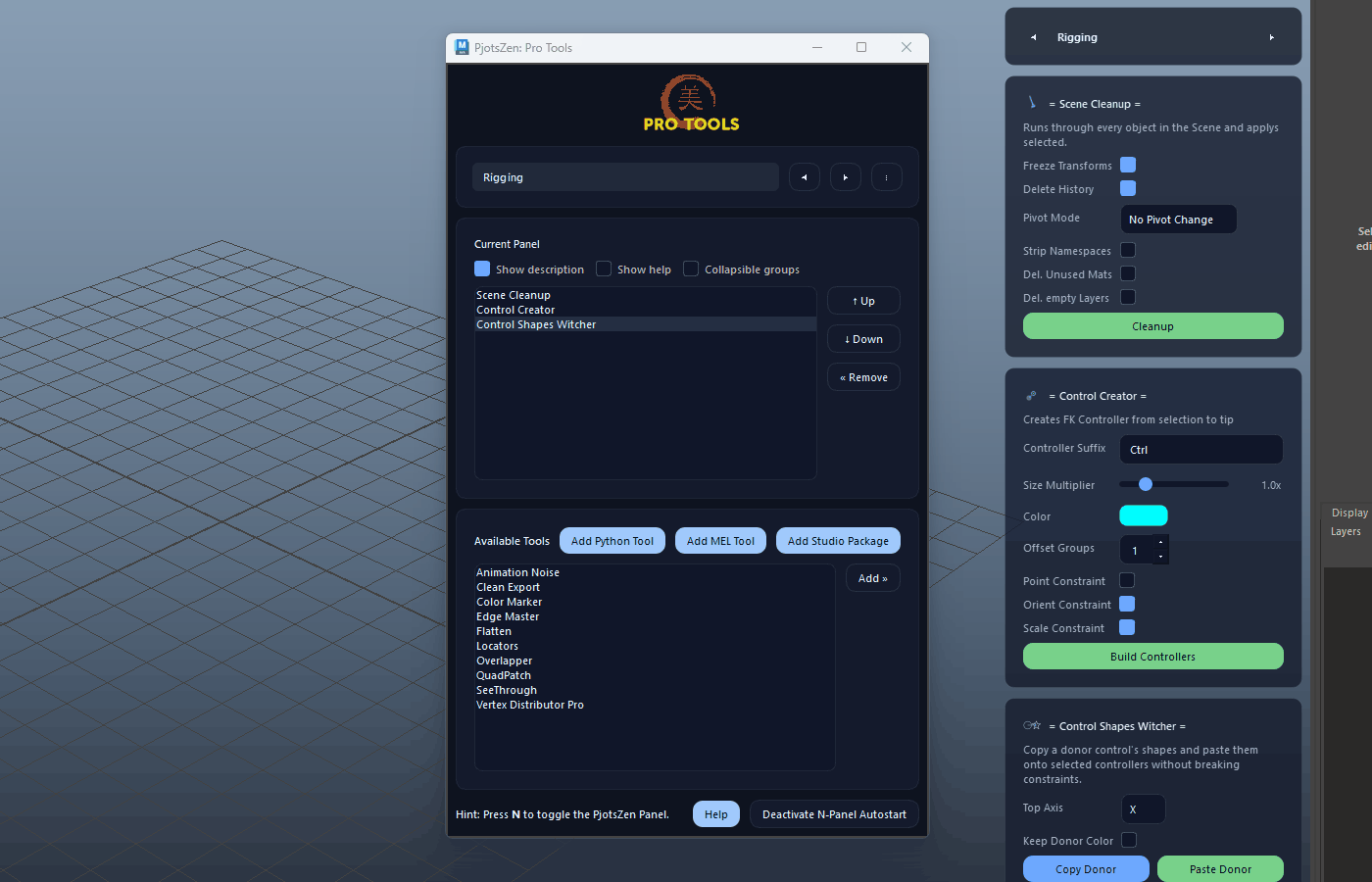Click the Build Controllers button
Screen dimensions: 1372x882
1153,657
